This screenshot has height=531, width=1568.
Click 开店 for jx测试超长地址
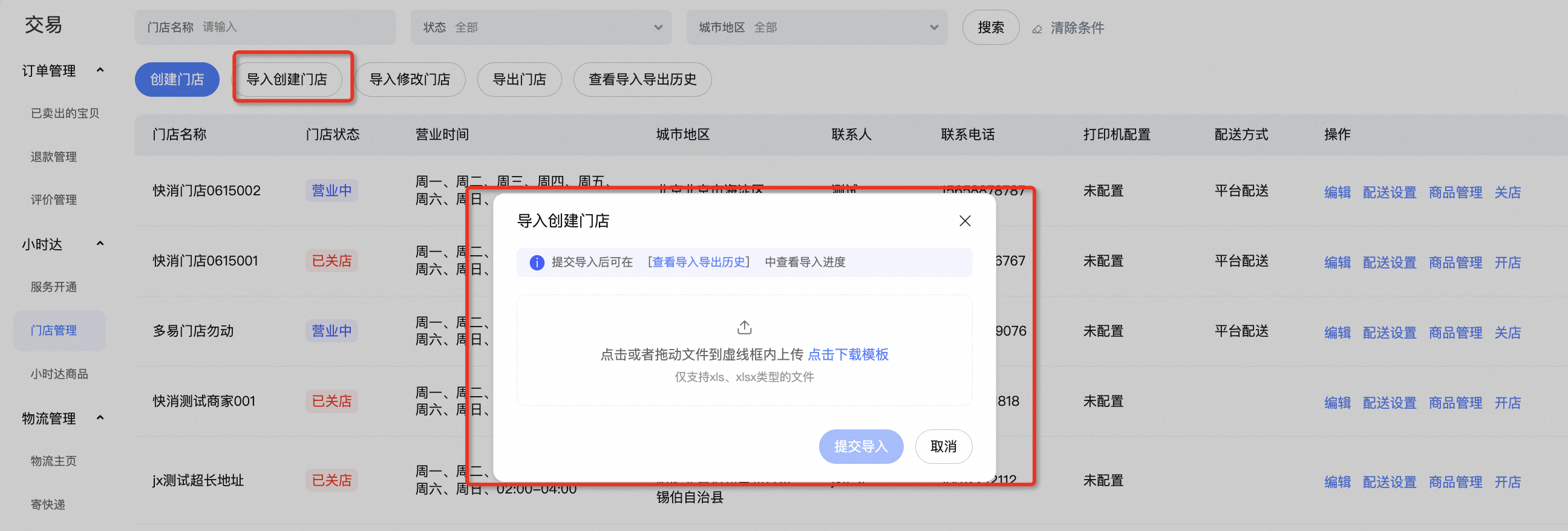tap(1508, 482)
